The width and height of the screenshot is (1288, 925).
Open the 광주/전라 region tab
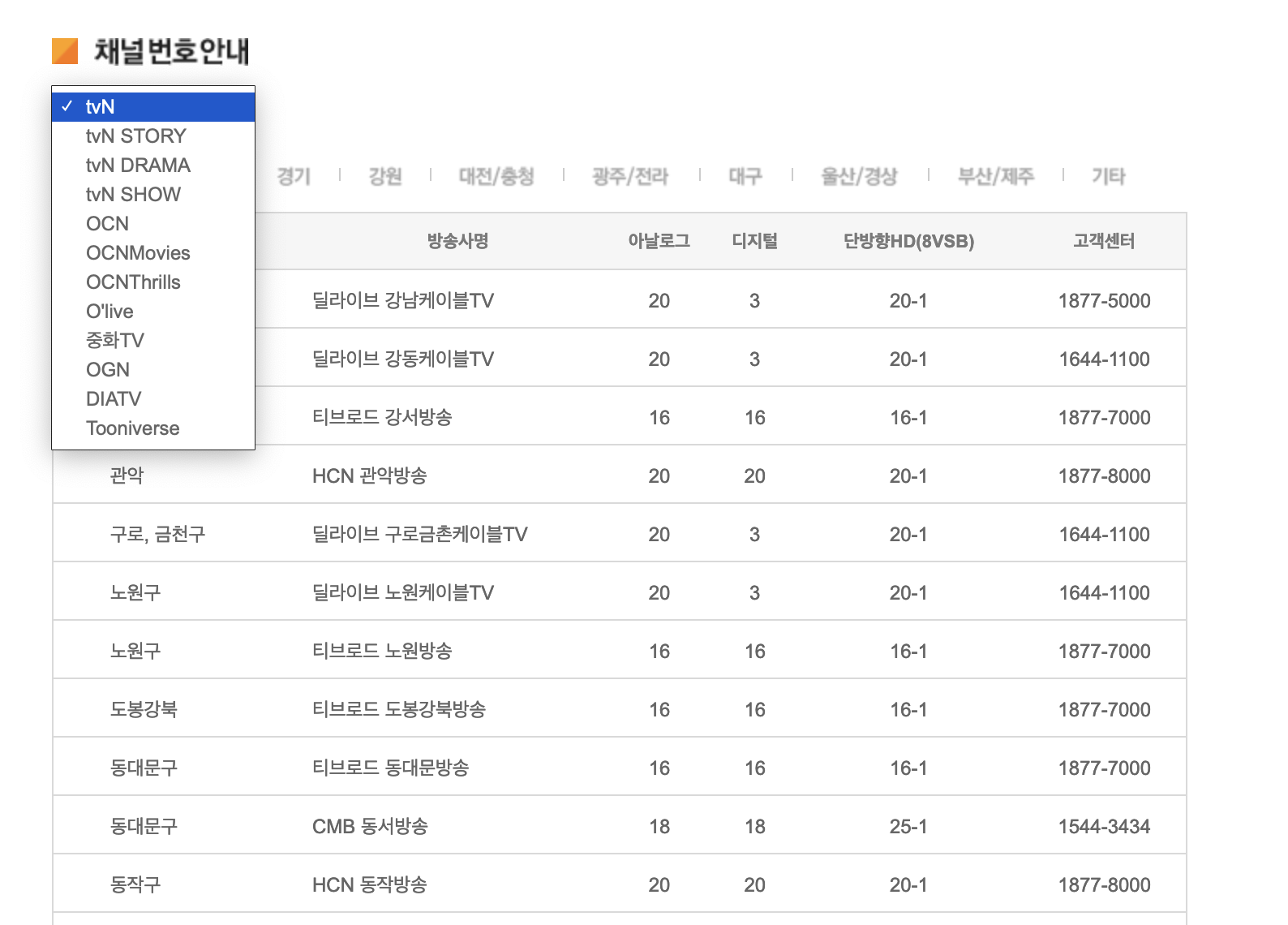click(630, 176)
